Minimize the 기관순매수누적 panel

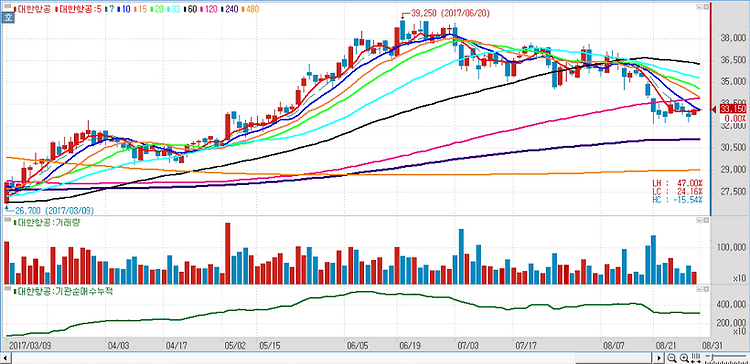pos(698,289)
